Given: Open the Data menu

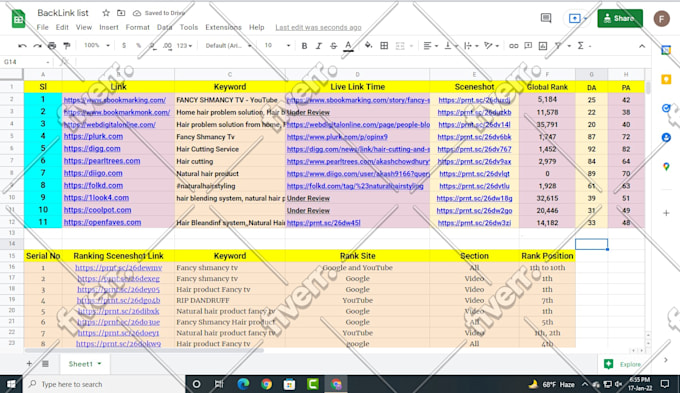Looking at the screenshot, I should click(x=164, y=27).
